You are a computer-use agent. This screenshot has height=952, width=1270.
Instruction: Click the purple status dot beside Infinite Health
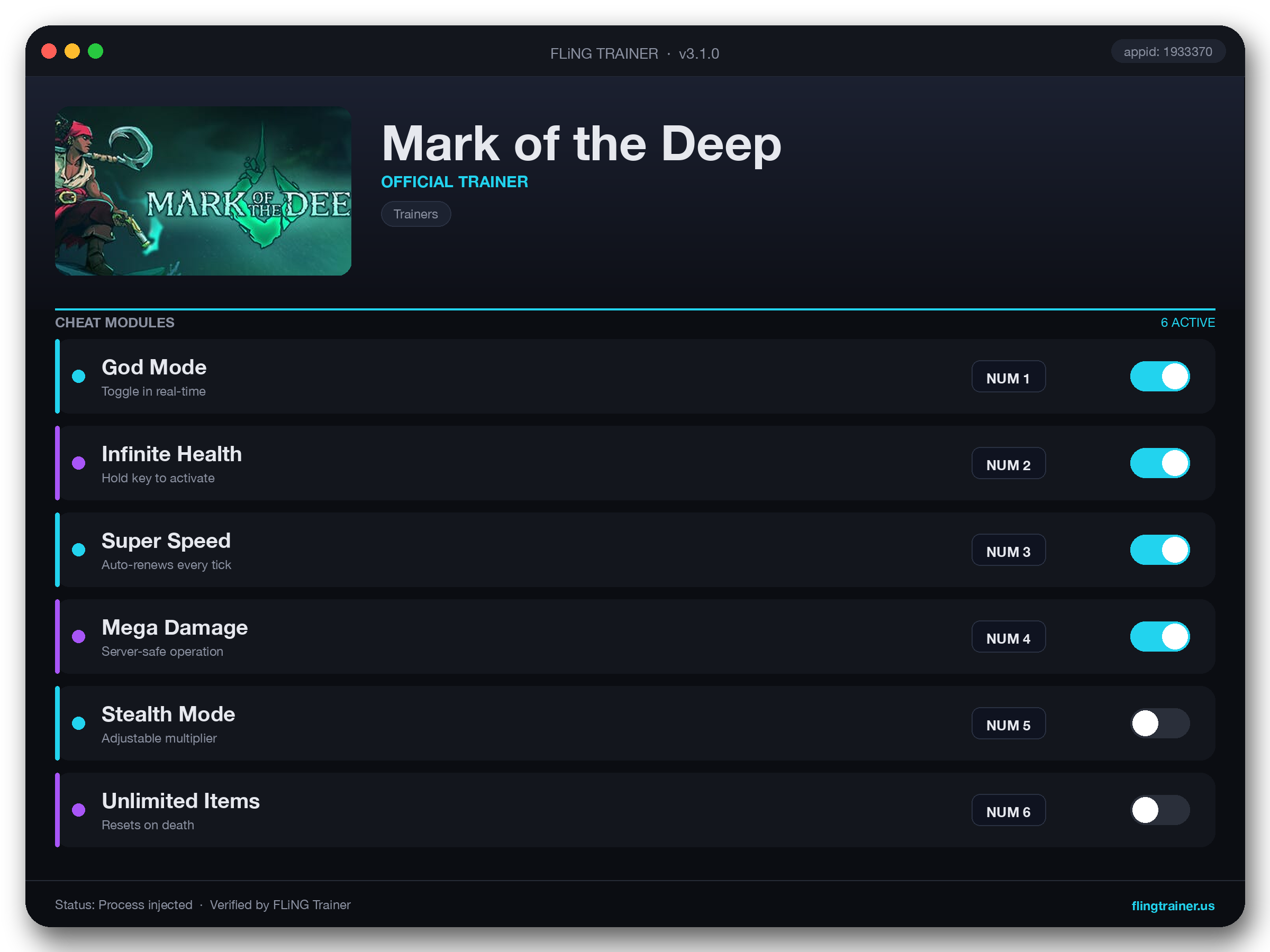tap(79, 463)
